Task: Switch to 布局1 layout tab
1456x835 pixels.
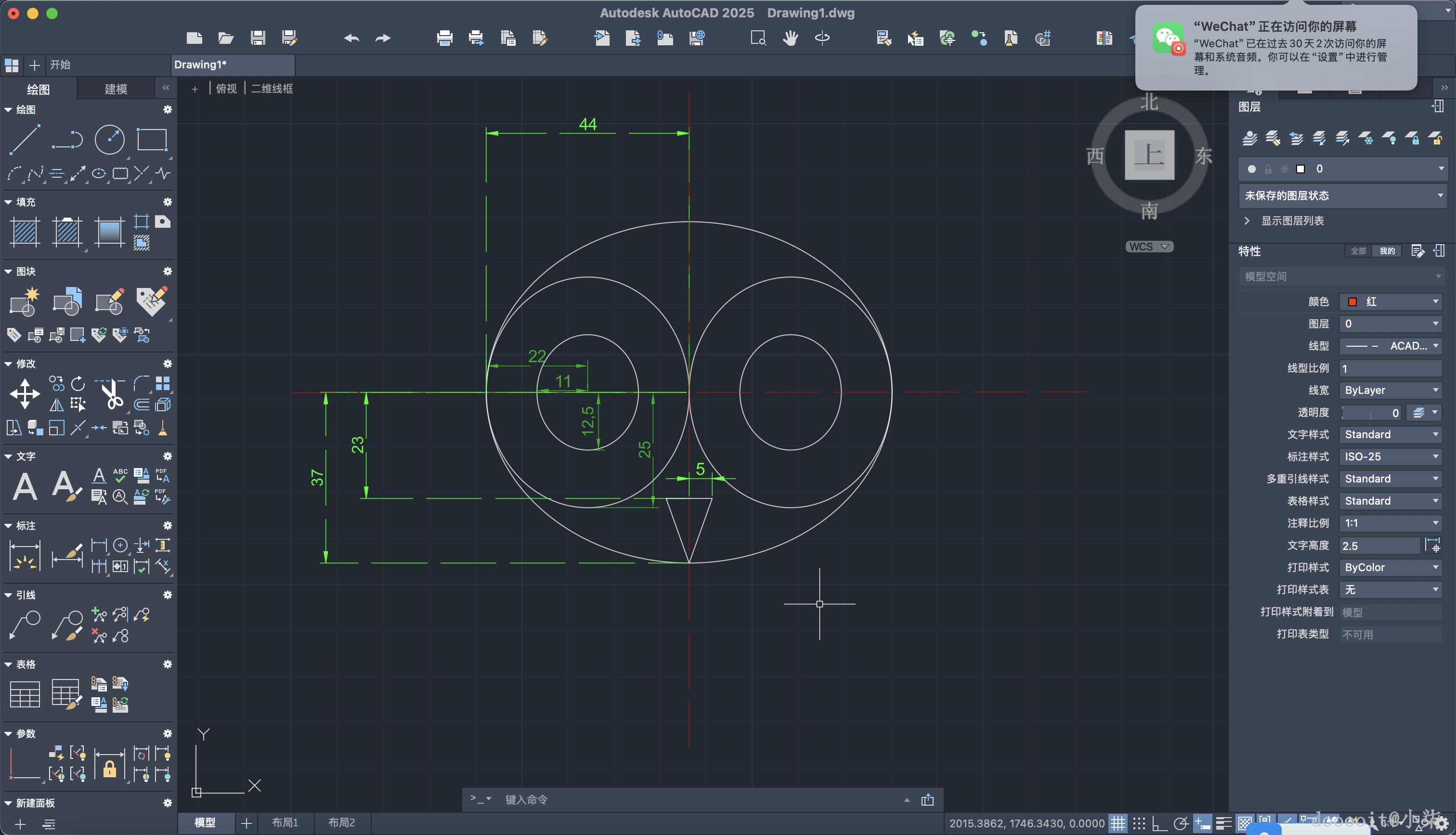Action: pyautogui.click(x=285, y=822)
